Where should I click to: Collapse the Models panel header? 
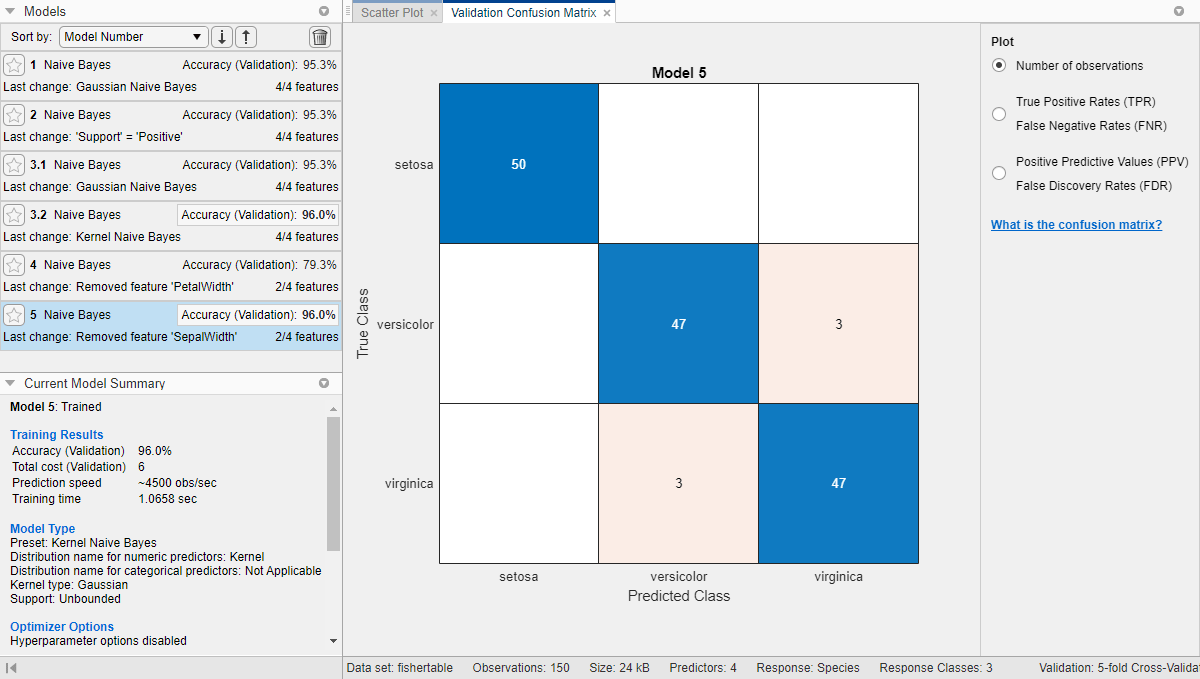[x=10, y=11]
